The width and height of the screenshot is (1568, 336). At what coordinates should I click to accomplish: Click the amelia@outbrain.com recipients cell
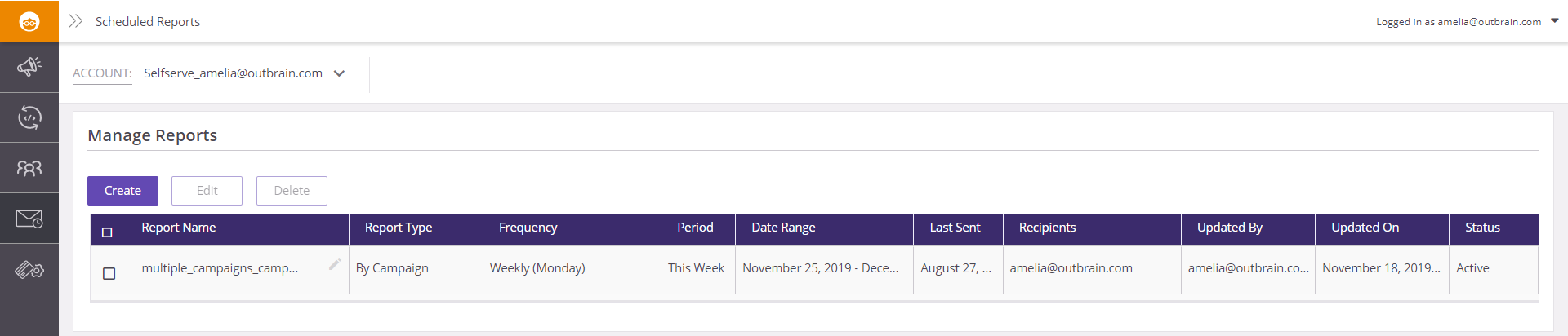tap(1071, 268)
